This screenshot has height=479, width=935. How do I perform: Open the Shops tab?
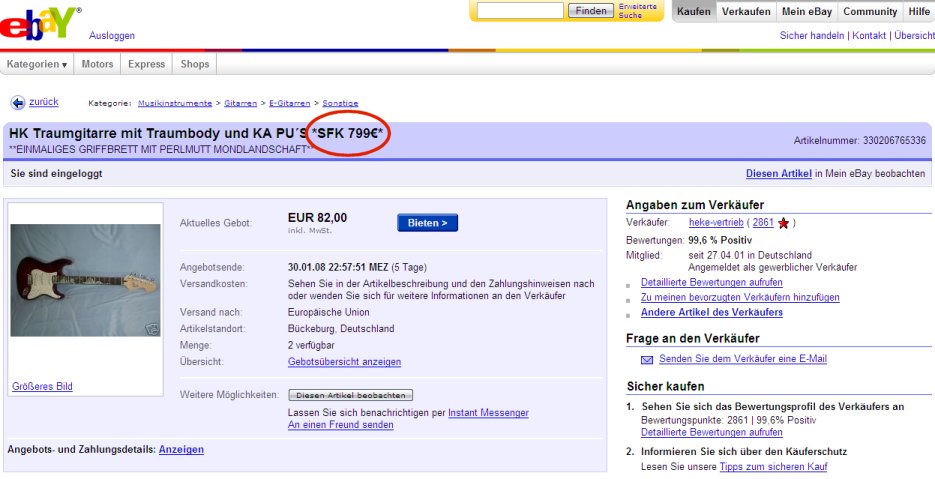click(194, 64)
